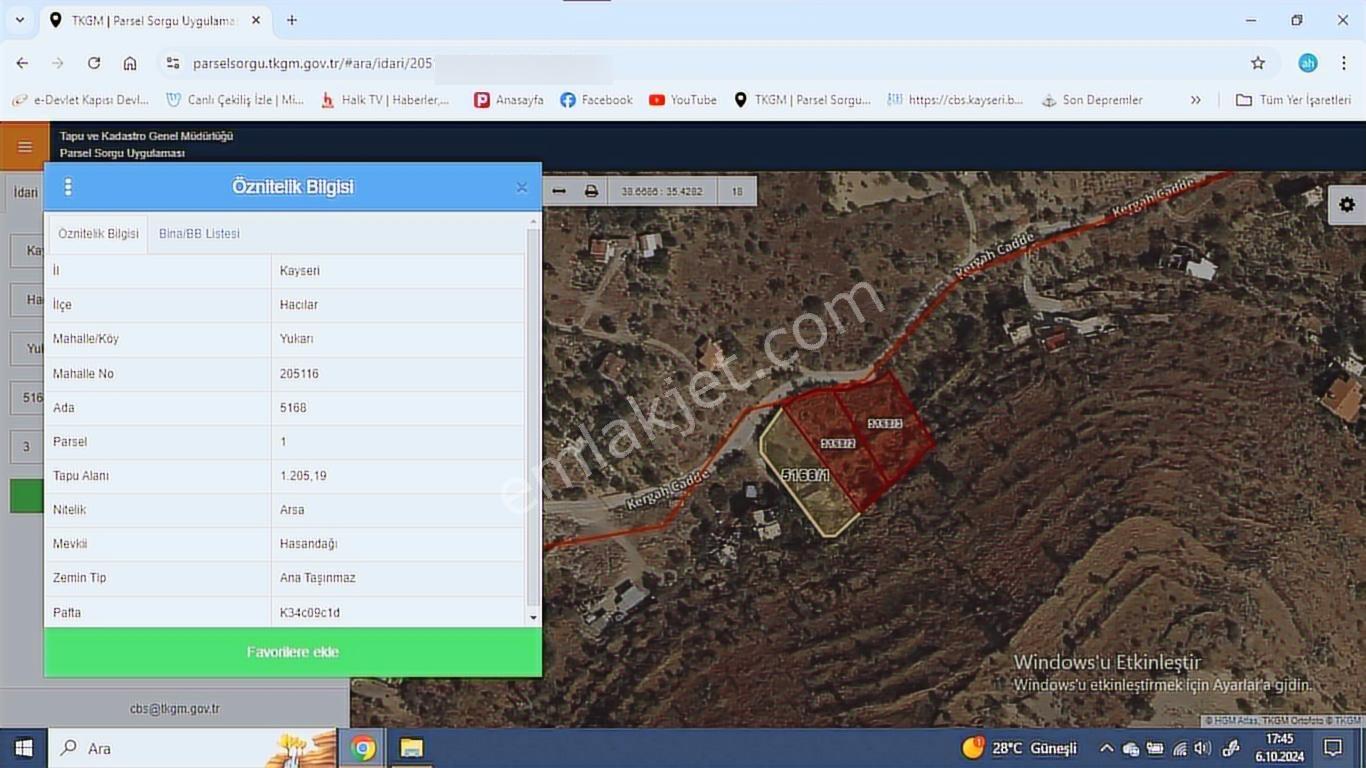Screen dimensions: 1366x768
Task: Expand the hidden bookmarks chevron
Action: pos(1195,100)
